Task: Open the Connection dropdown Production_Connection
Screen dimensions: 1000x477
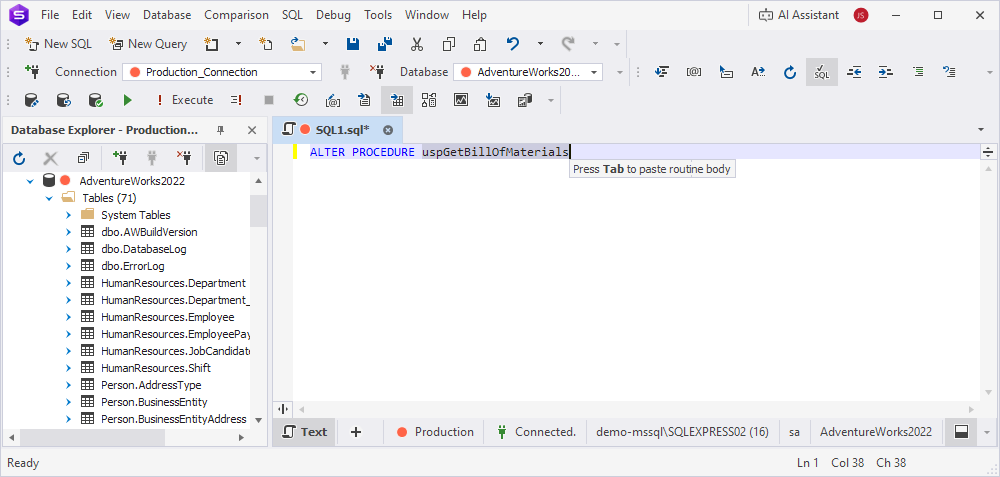Action: coord(221,72)
